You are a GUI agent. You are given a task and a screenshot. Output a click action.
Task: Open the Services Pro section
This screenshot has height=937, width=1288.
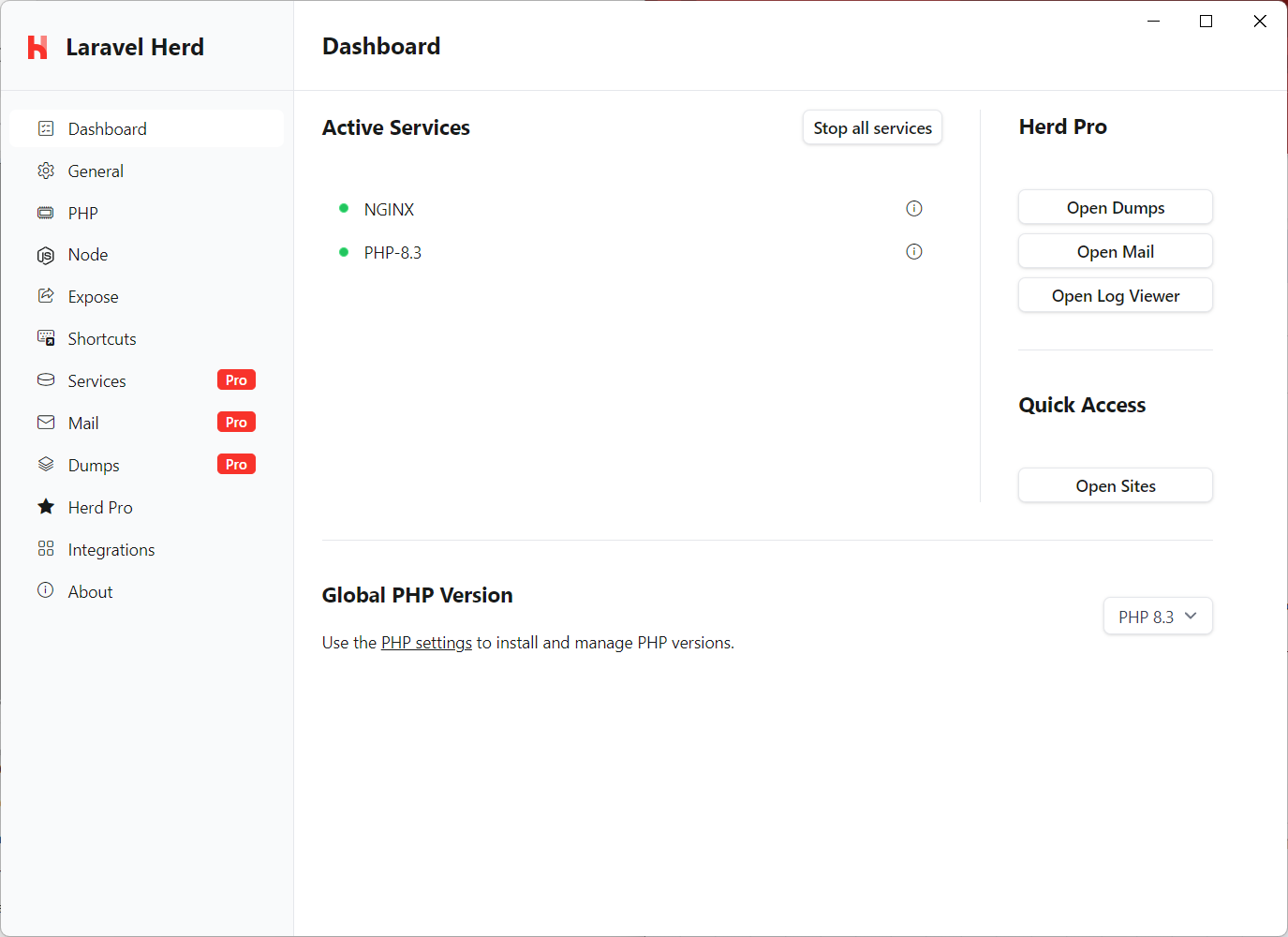tap(146, 380)
